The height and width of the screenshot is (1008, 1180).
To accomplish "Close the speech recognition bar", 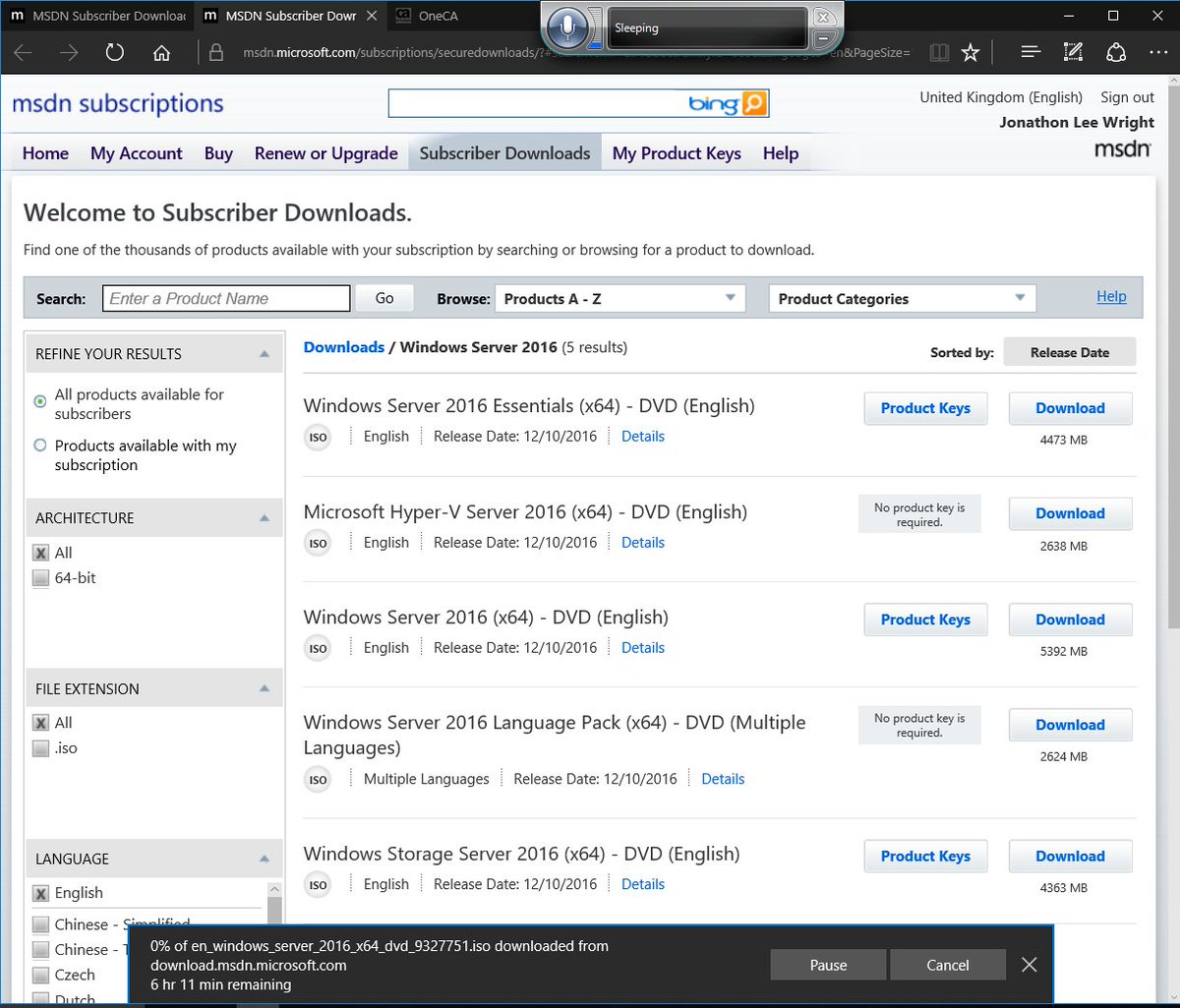I will (824, 17).
